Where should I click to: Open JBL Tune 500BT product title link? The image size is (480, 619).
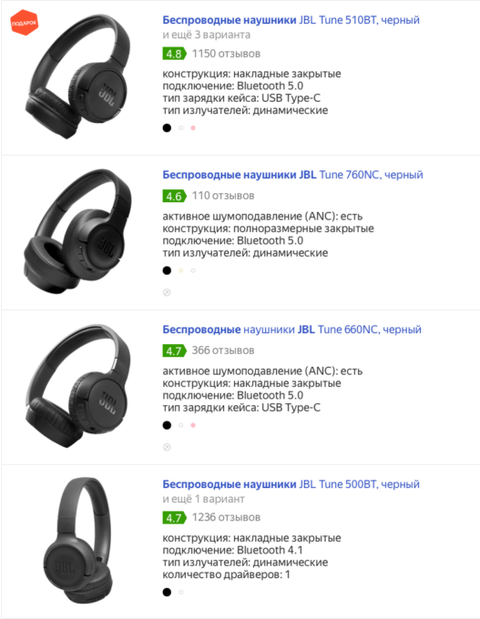291,484
